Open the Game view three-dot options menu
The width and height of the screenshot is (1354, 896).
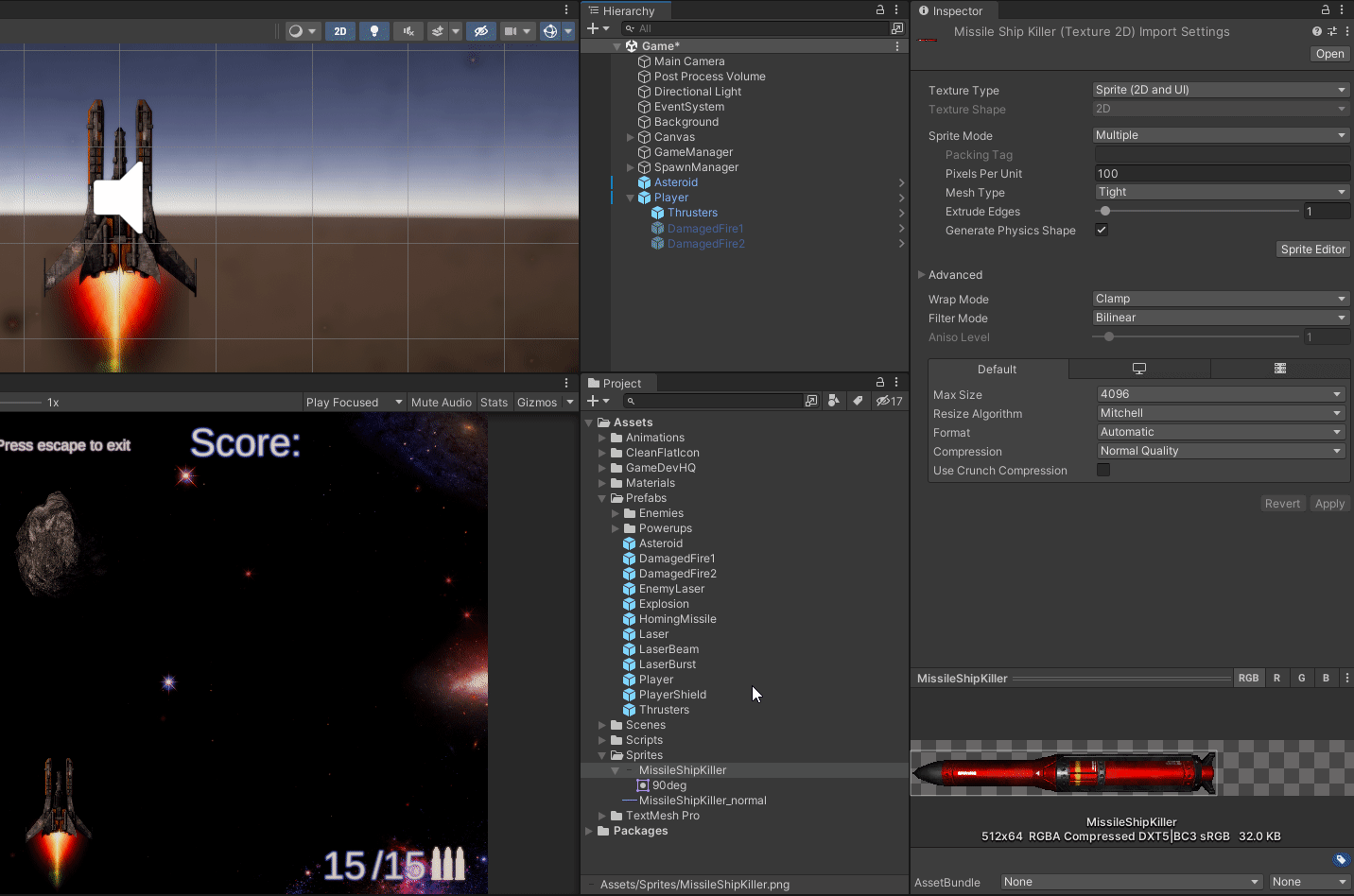pyautogui.click(x=566, y=383)
